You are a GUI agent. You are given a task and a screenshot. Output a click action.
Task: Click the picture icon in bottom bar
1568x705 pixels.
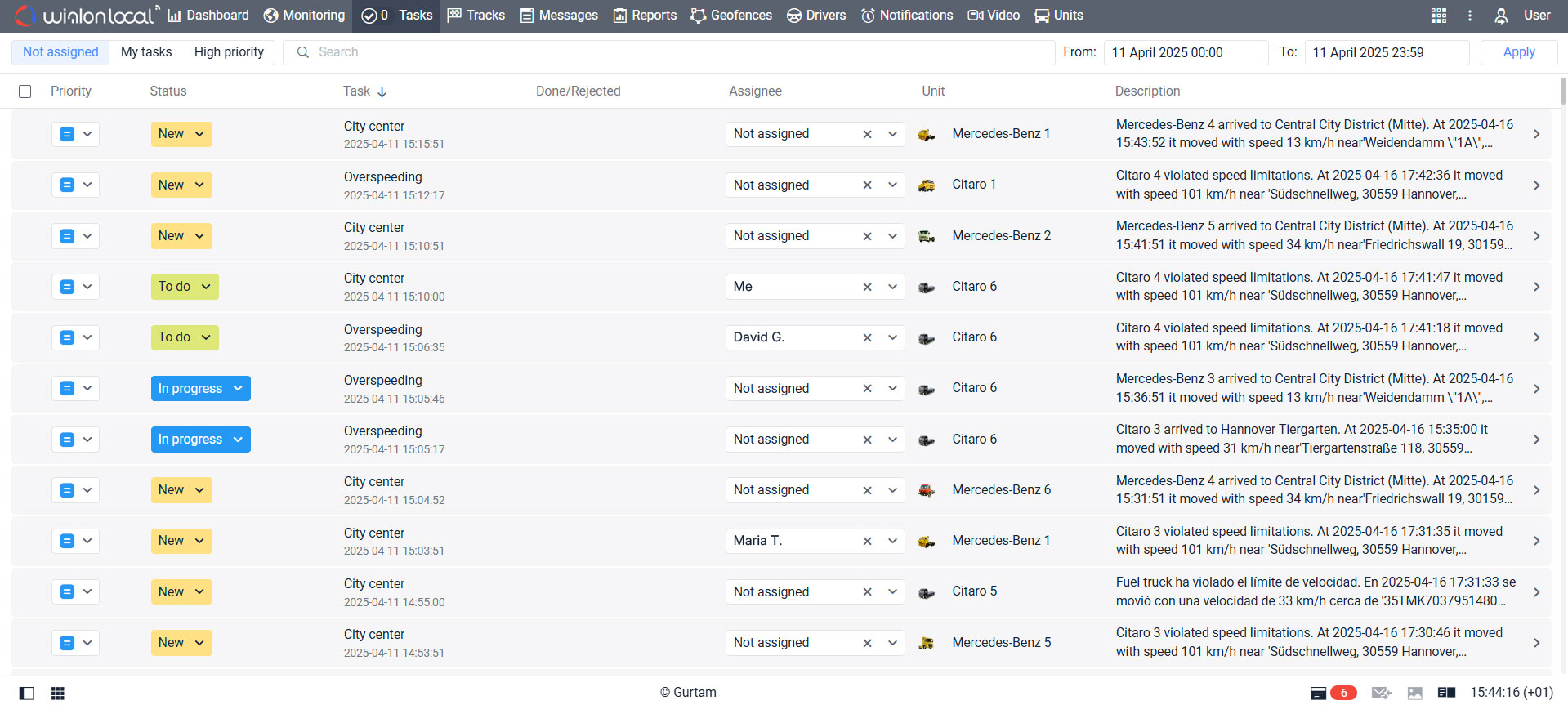pos(1415,693)
